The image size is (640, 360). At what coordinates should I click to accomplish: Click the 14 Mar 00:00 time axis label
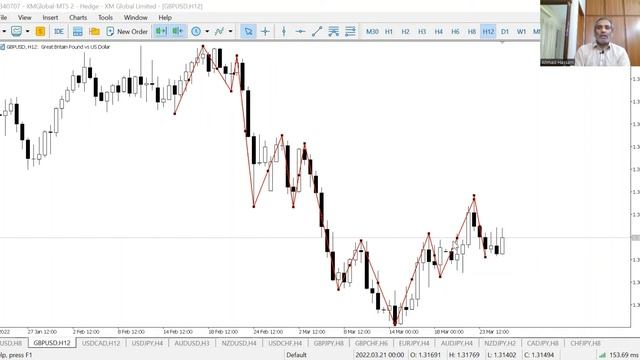click(x=404, y=332)
